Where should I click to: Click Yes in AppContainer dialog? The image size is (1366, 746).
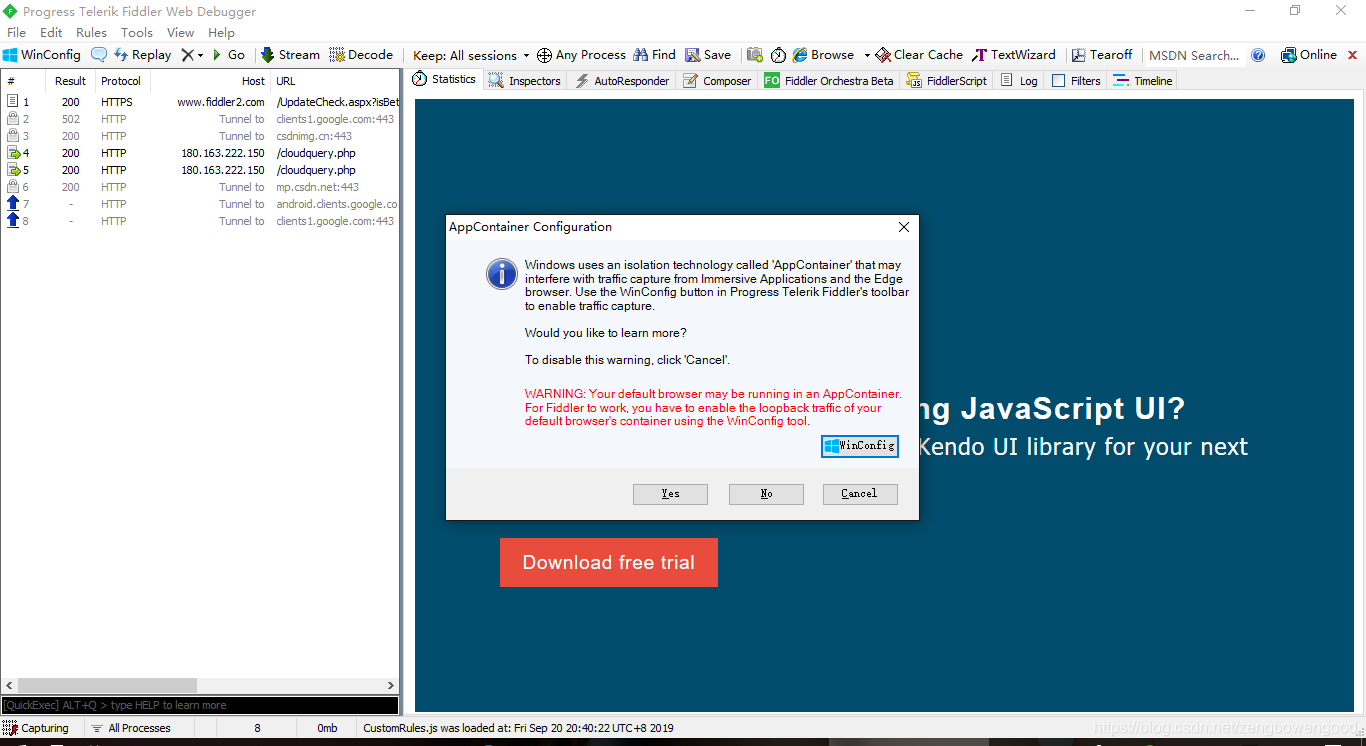click(x=670, y=494)
